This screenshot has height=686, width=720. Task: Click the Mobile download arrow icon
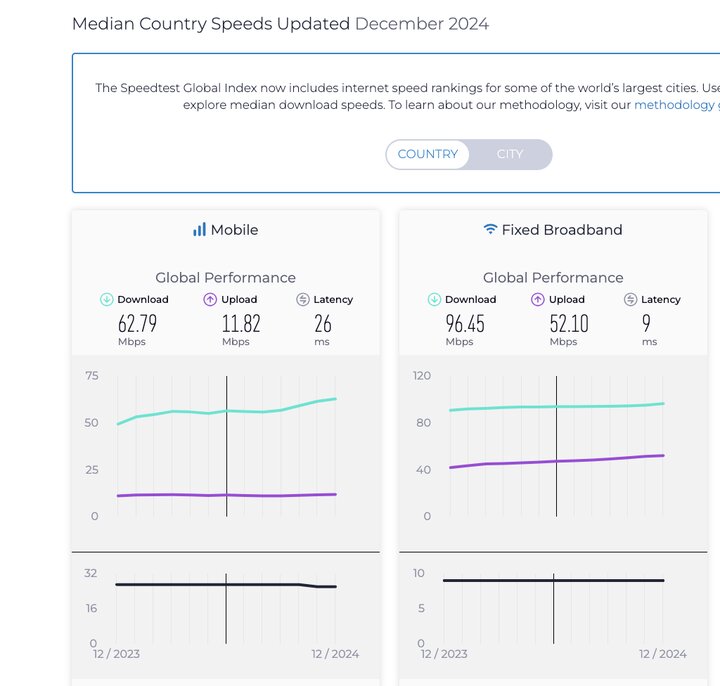click(107, 299)
